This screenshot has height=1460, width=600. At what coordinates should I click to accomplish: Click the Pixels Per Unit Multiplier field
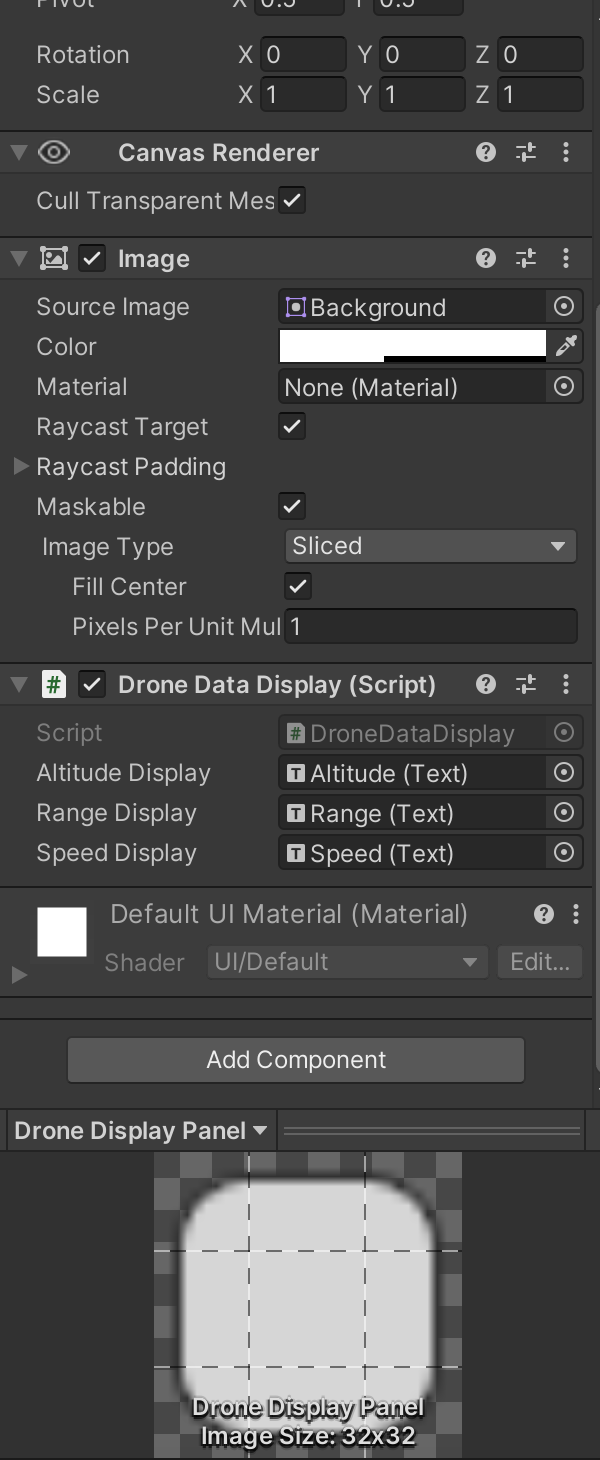(x=431, y=627)
